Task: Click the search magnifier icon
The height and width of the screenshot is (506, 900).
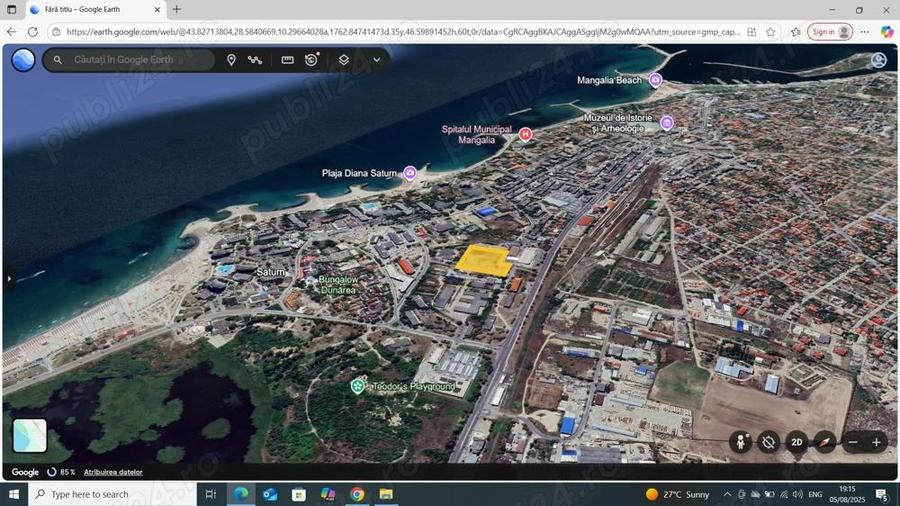Action: (x=57, y=60)
